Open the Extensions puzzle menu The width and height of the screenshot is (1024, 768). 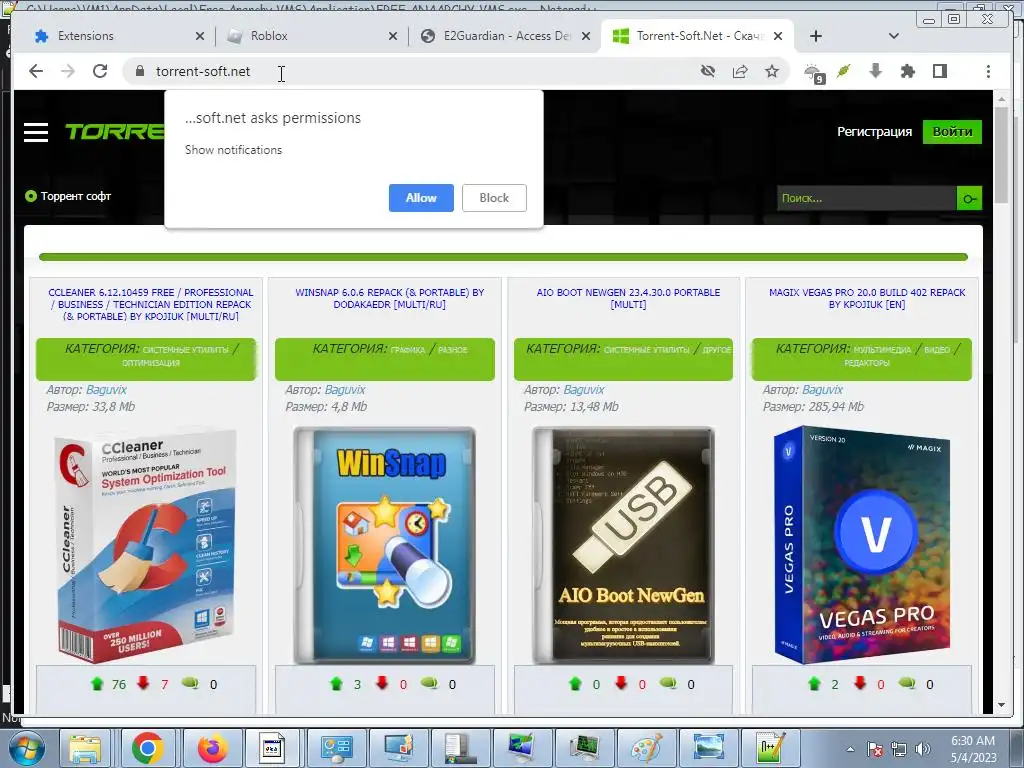[x=908, y=71]
